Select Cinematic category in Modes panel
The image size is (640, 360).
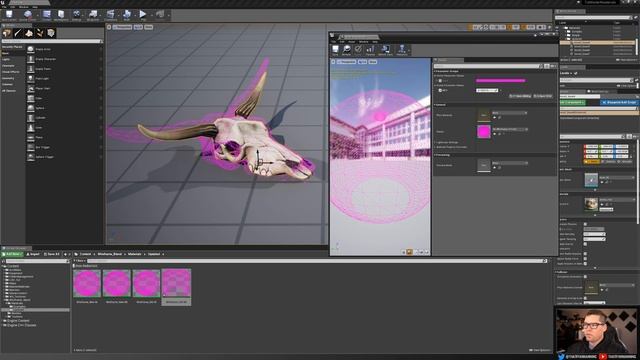(8, 66)
